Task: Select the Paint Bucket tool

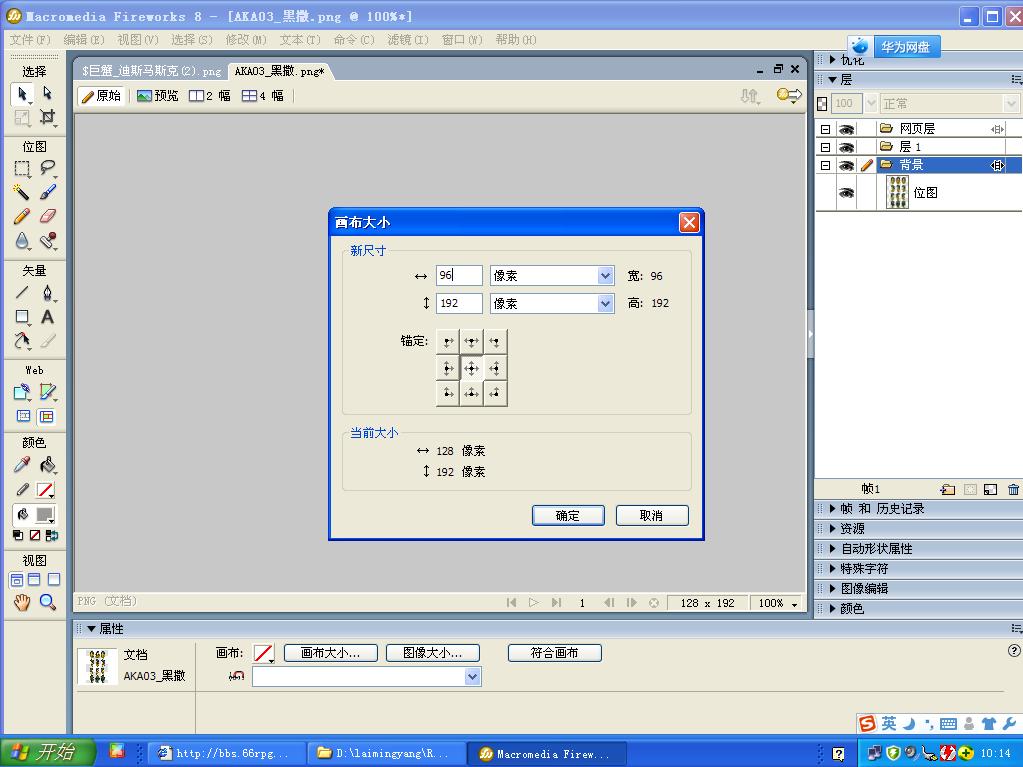Action: coord(48,465)
